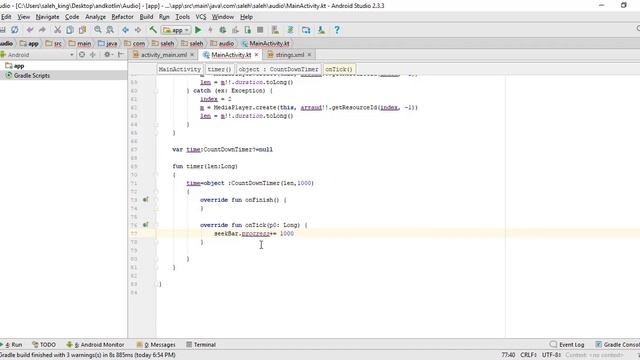
Task: Click the 77:40 cursor position indicator
Action: click(x=508, y=355)
